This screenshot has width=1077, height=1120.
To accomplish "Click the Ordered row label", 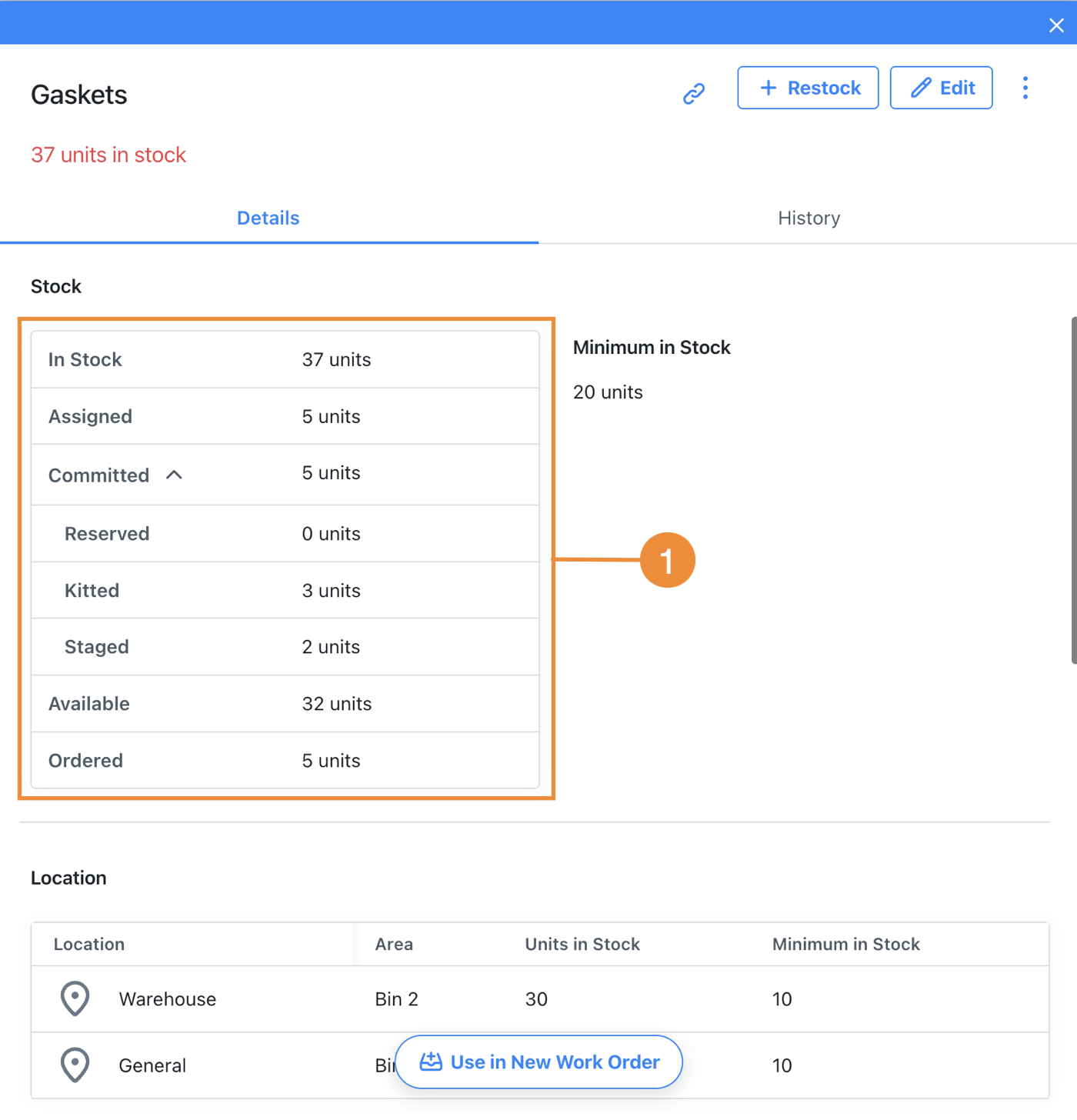I will coord(85,761).
